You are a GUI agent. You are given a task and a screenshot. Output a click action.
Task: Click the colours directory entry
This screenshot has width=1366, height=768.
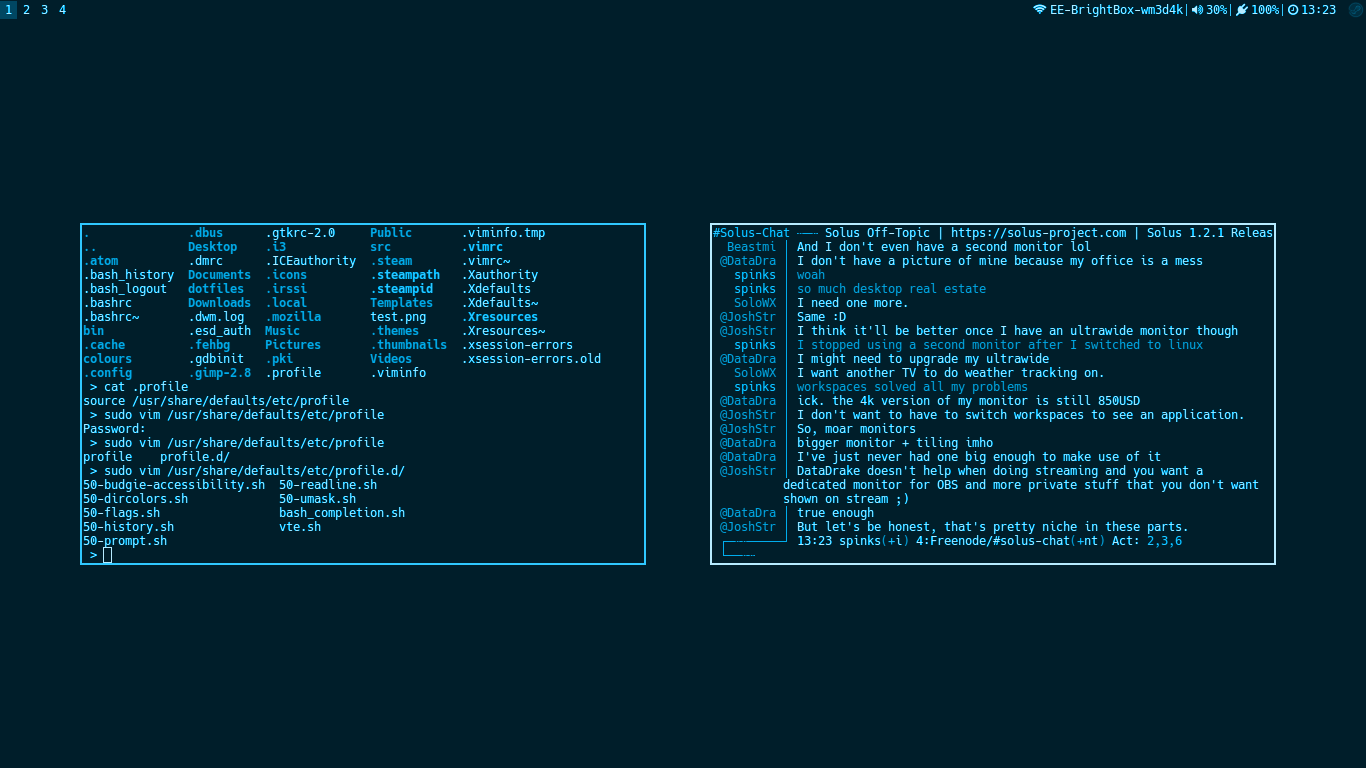coord(107,359)
